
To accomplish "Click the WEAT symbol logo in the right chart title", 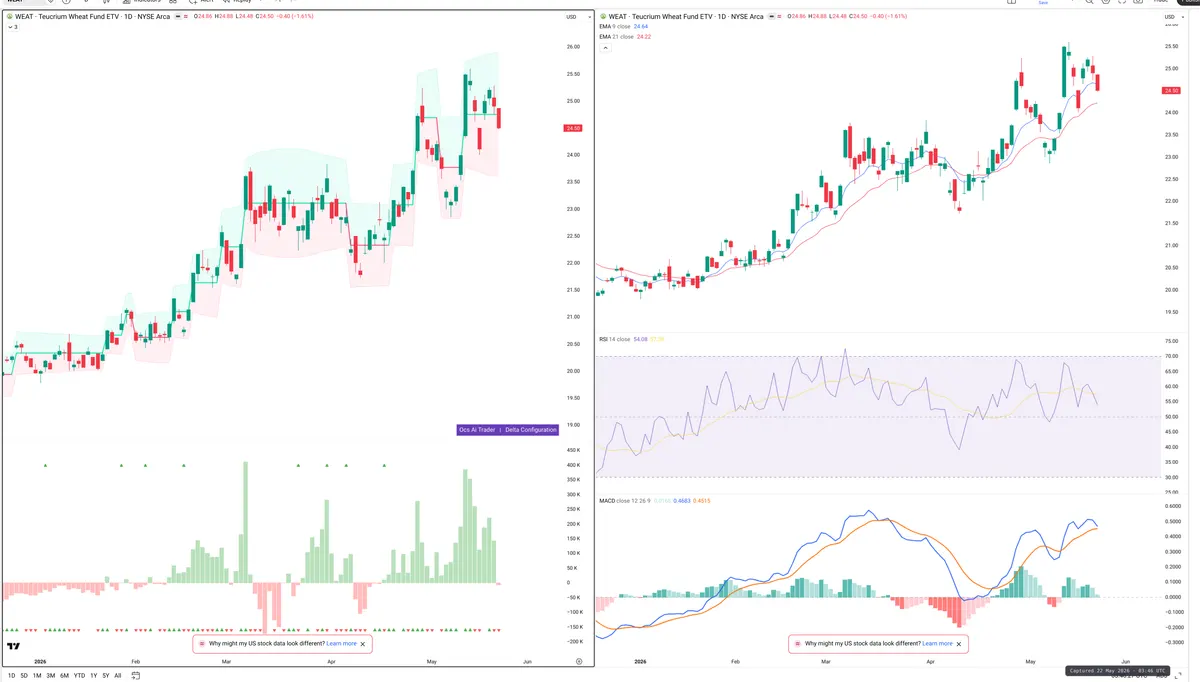I will click(603, 17).
